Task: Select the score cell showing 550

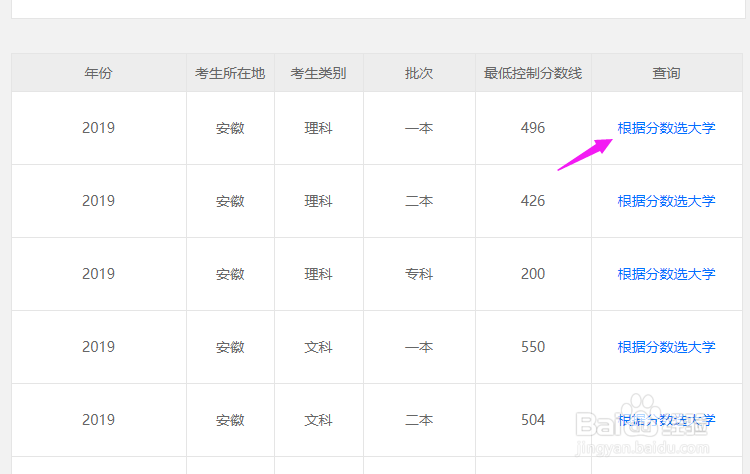Action: [x=533, y=347]
